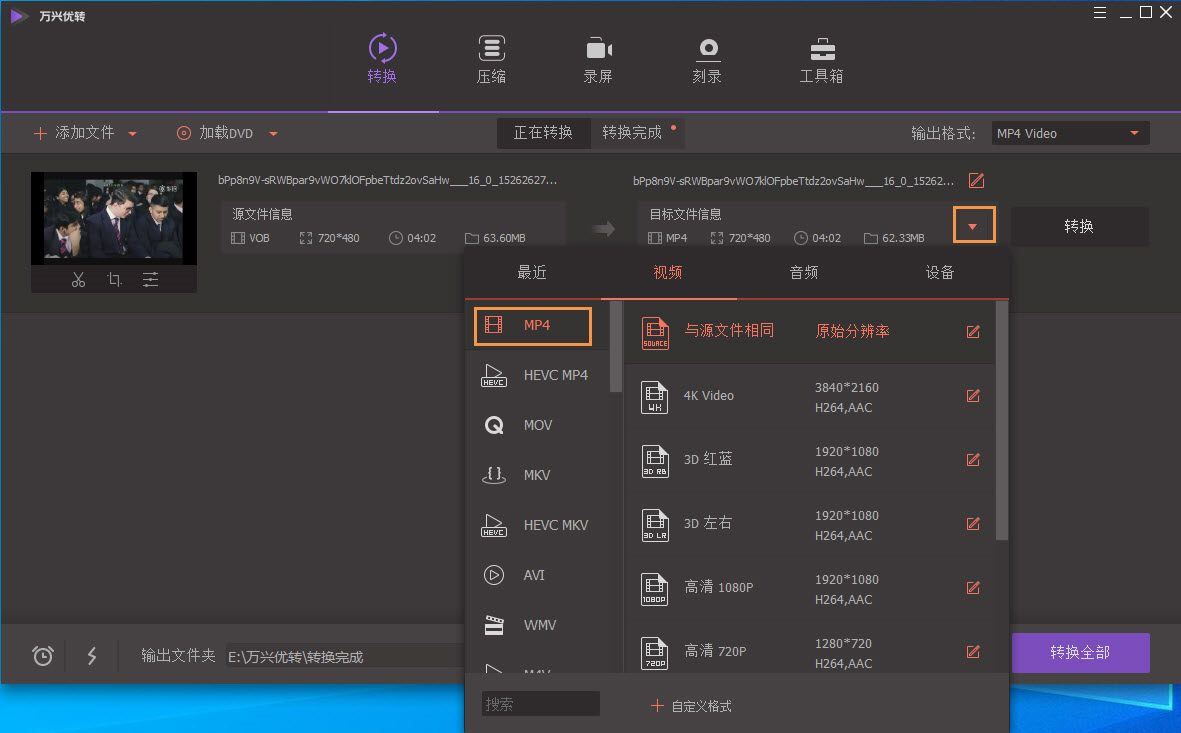Enable high-speed conversion via the lightning icon
This screenshot has width=1181, height=733.
tap(92, 656)
